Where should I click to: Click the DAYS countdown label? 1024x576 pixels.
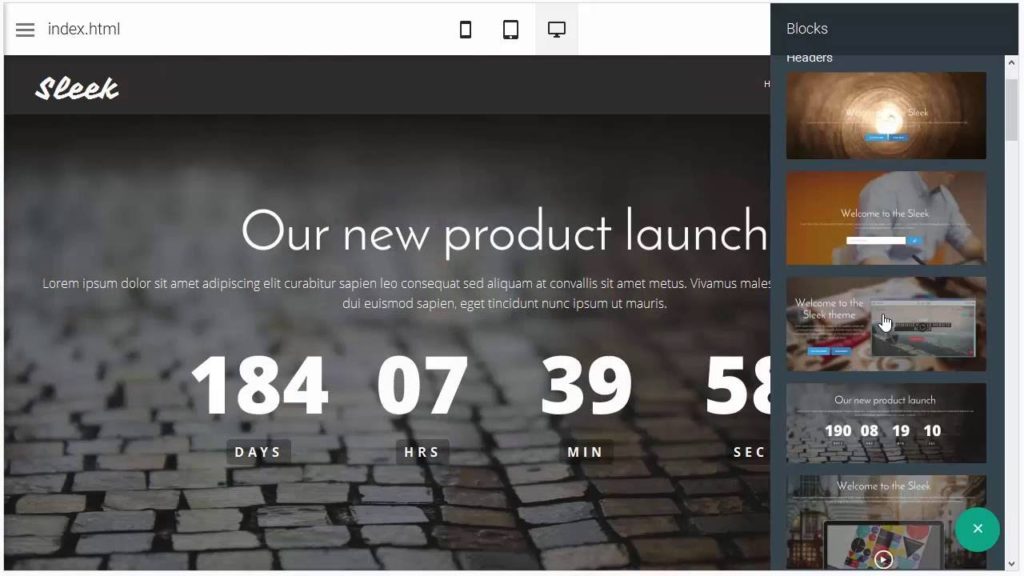[258, 452]
